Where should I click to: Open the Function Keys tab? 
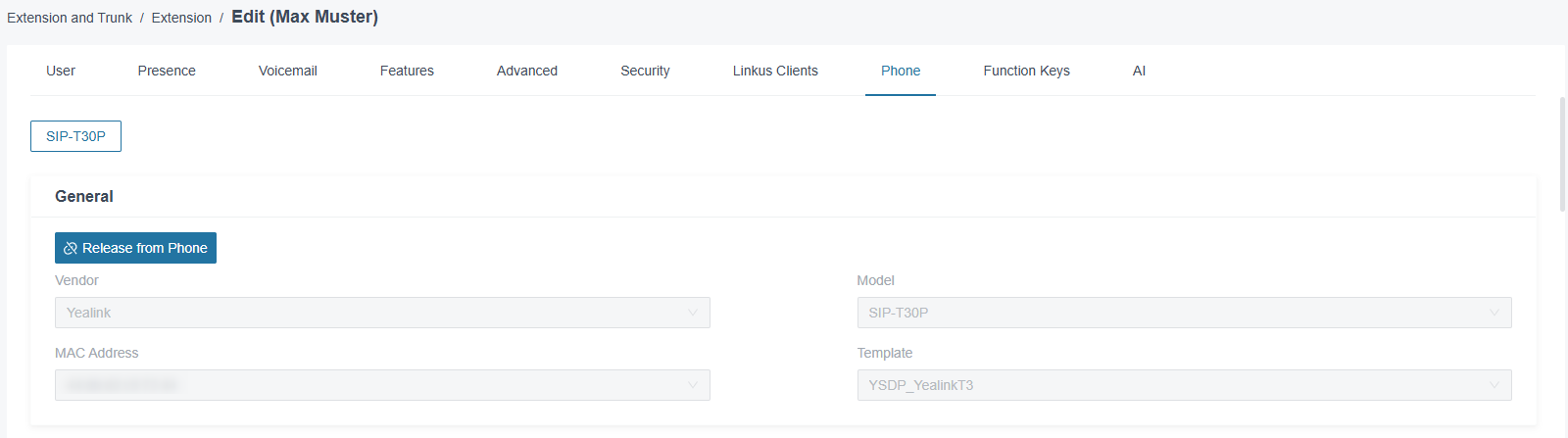click(1026, 71)
